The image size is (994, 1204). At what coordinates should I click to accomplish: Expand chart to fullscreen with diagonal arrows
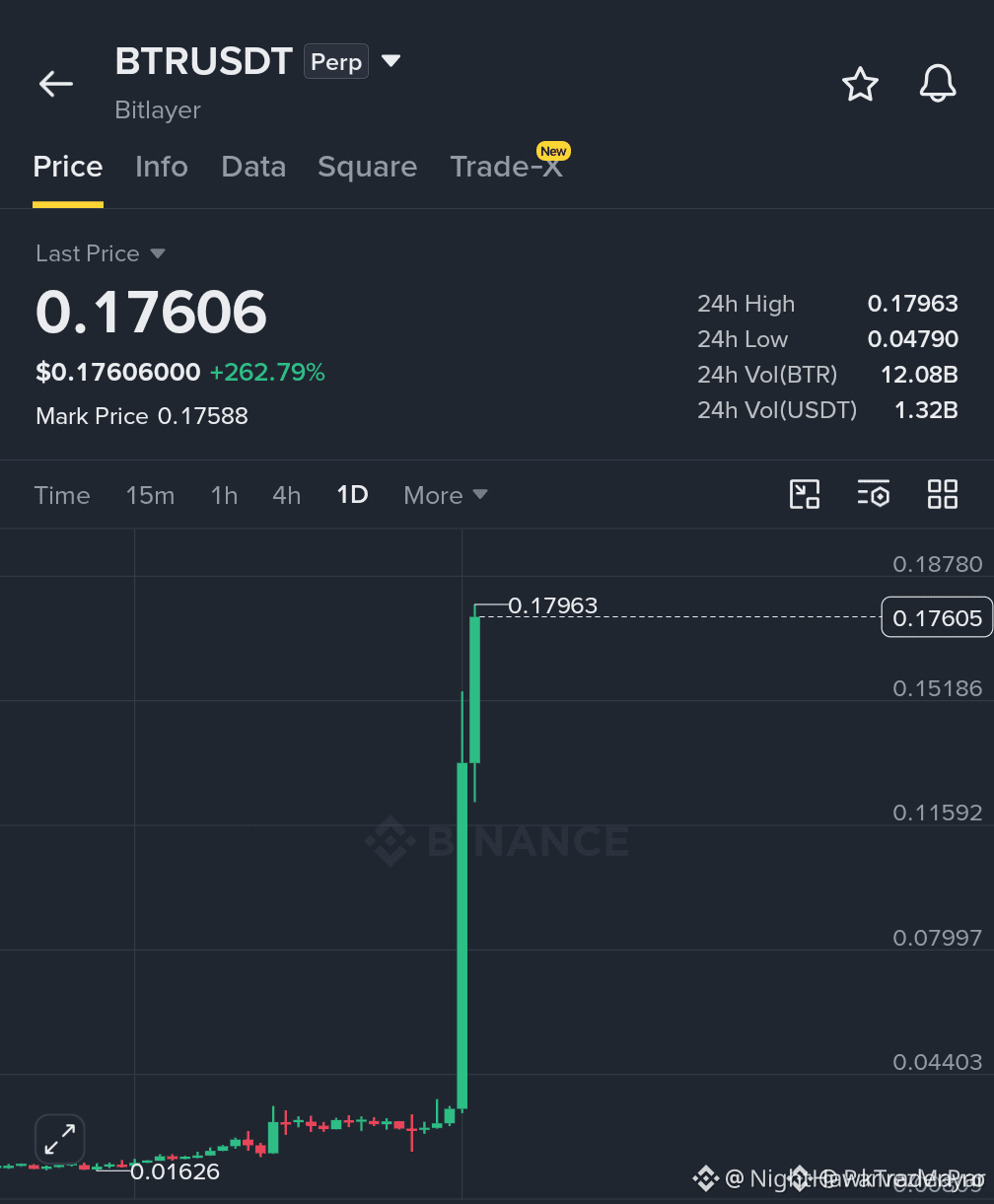tap(60, 1140)
